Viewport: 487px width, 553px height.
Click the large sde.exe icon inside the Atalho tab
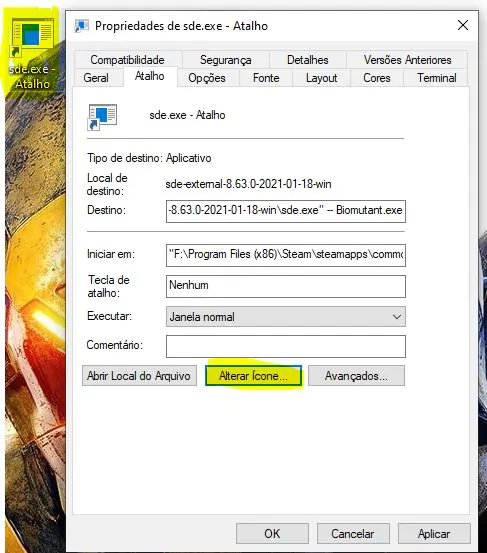pyautogui.click(x=102, y=117)
